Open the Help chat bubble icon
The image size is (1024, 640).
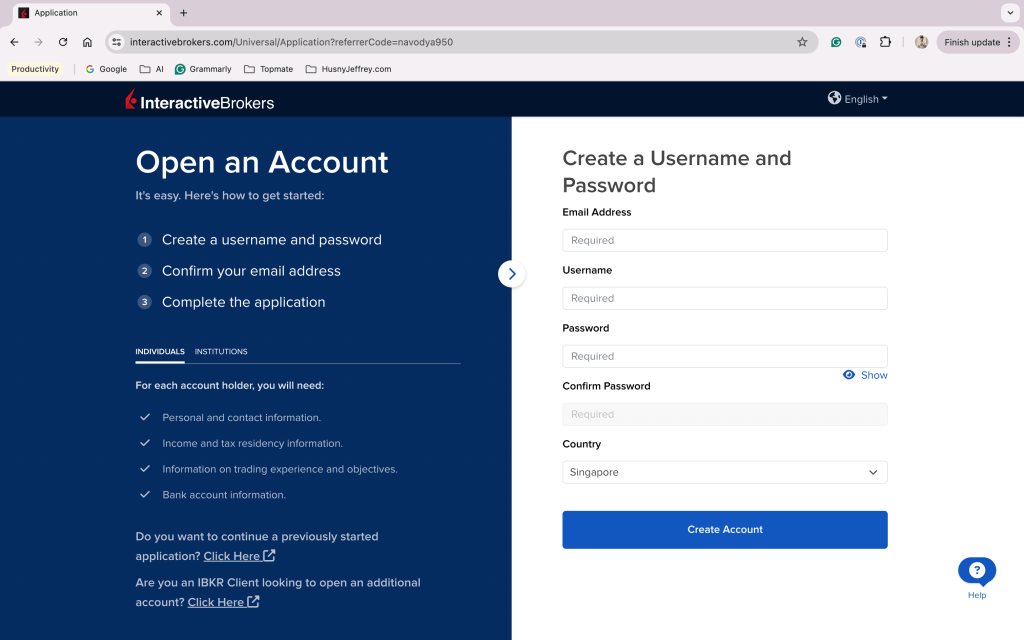point(976,571)
